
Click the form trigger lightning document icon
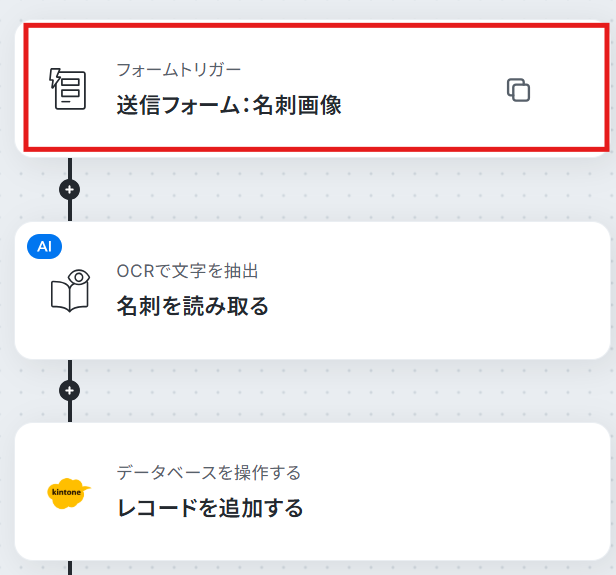[x=68, y=89]
